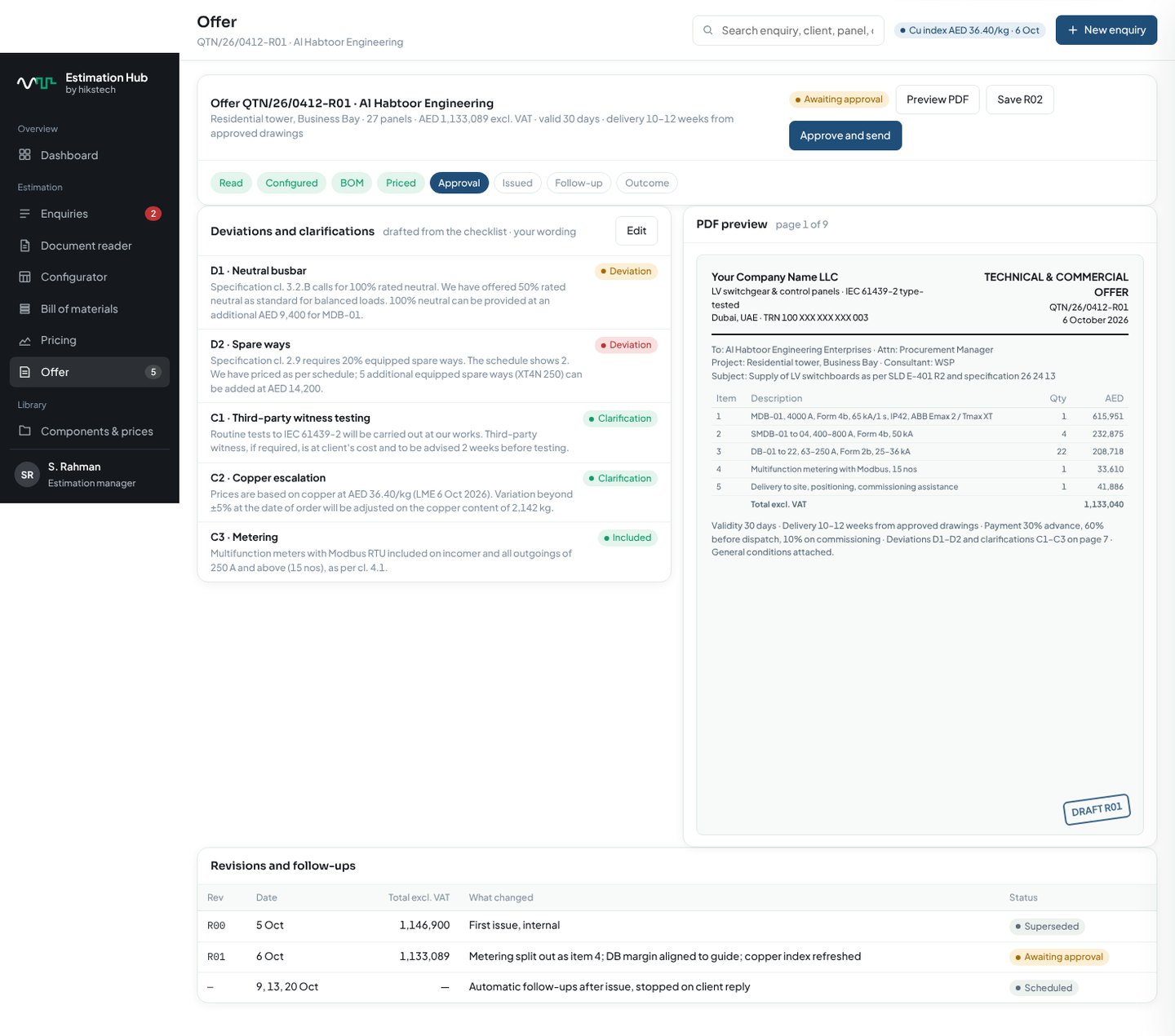Click the D2 Spare ways Deviation tag
The image size is (1175, 1036).
626,345
